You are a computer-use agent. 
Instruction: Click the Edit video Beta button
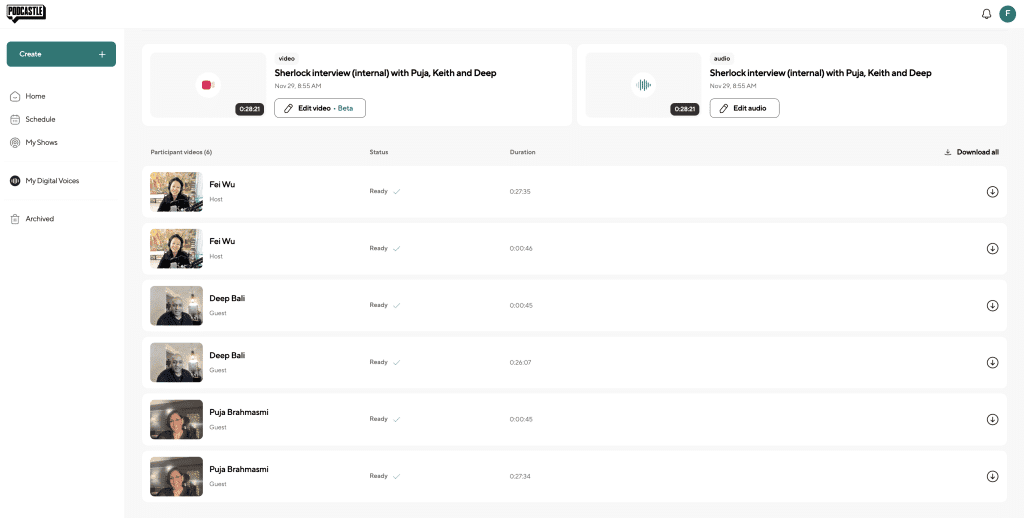point(320,108)
